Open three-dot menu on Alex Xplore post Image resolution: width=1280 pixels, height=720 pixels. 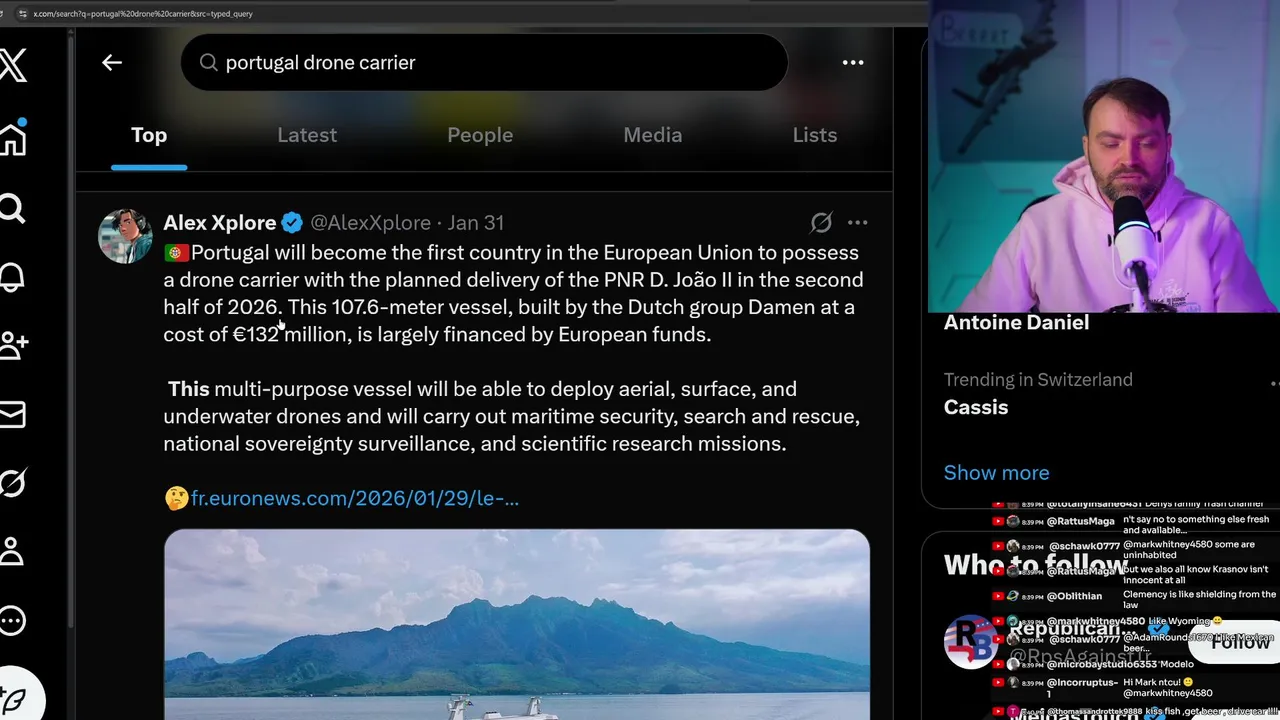click(x=857, y=222)
